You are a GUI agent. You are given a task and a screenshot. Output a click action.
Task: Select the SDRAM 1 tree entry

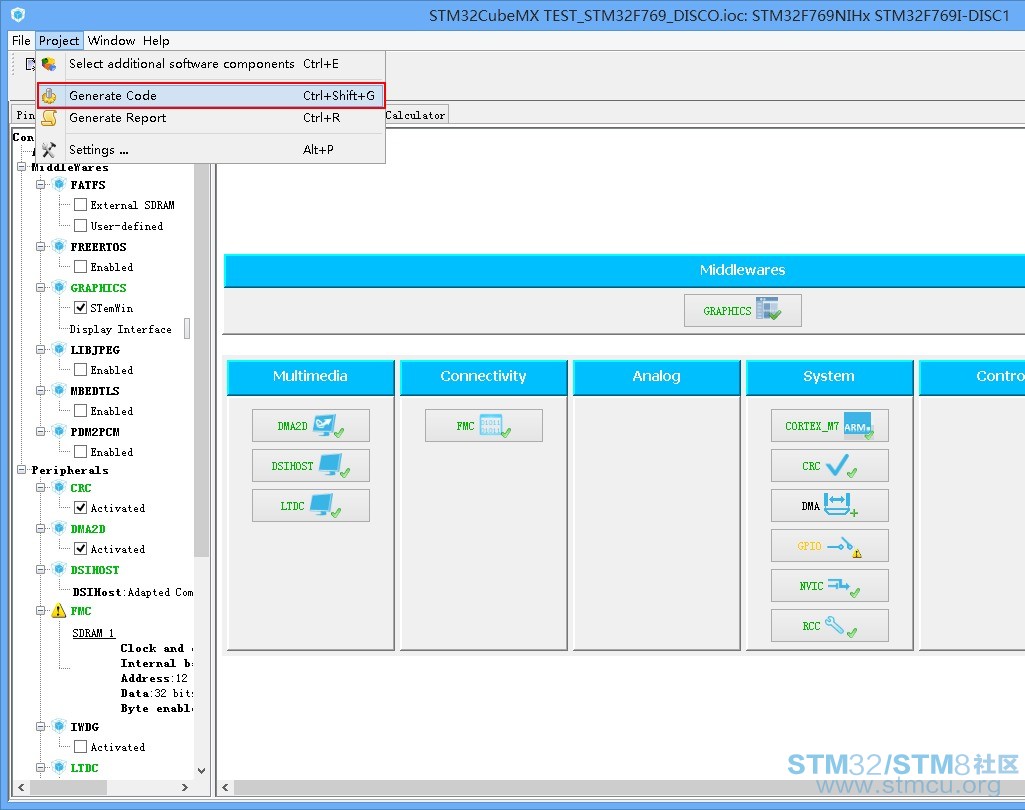93,633
